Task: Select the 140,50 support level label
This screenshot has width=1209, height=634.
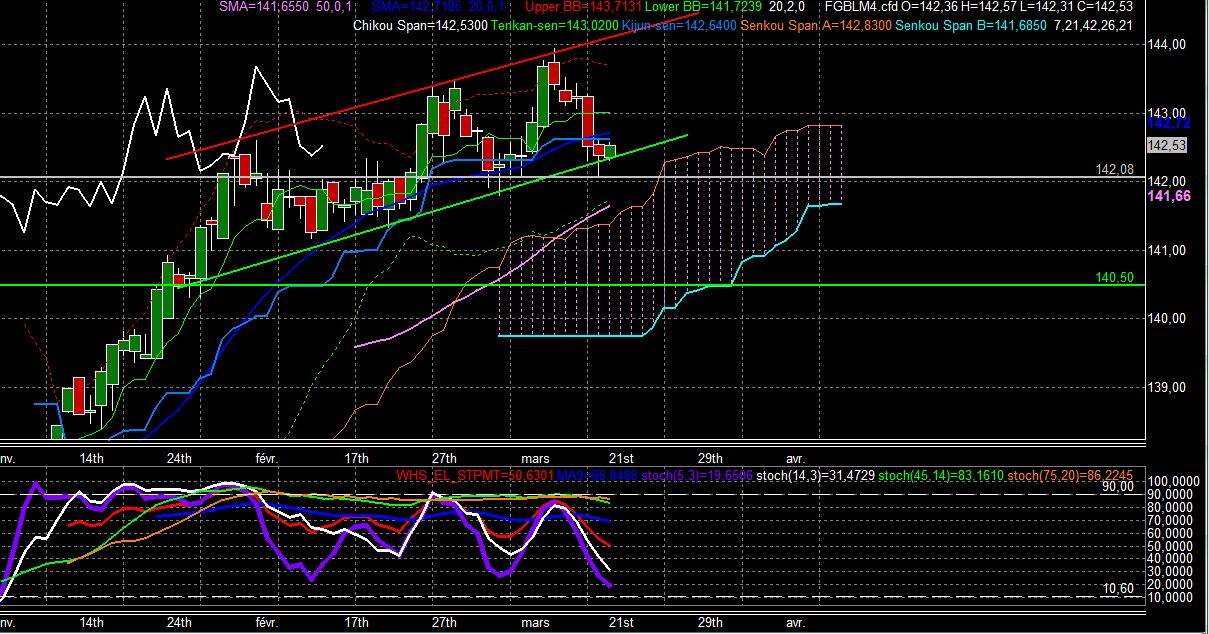Action: 1114,278
